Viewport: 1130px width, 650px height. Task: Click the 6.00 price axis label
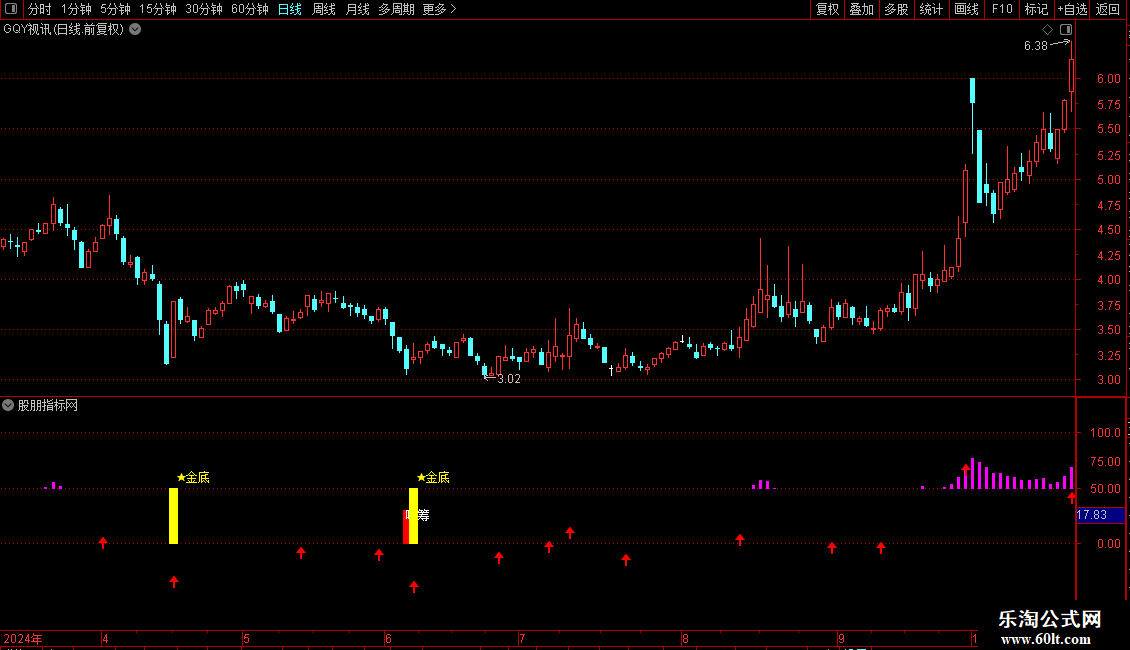pyautogui.click(x=1108, y=79)
